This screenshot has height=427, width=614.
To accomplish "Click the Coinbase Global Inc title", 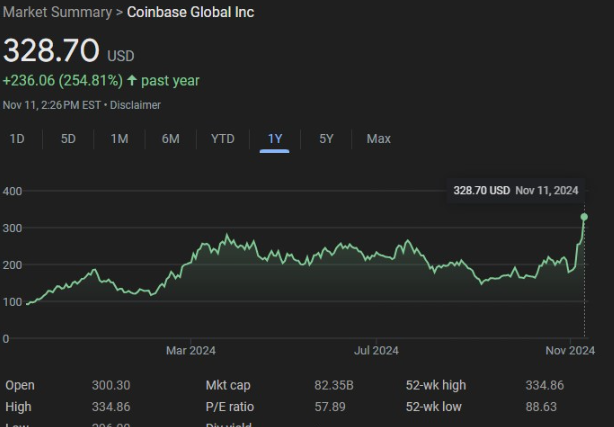I will [190, 12].
